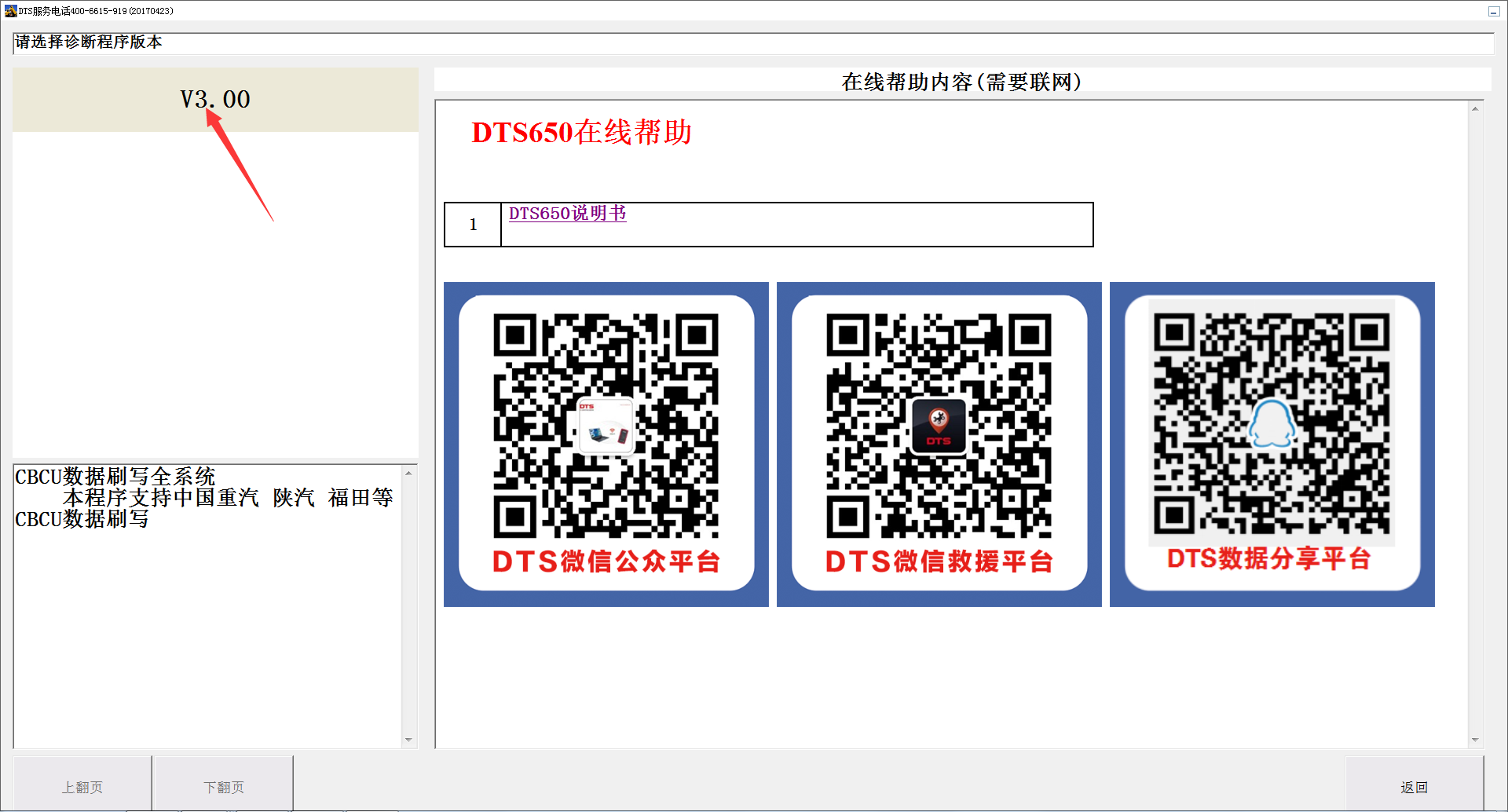Click the CBCU数据刷写全系统 description line
Image resolution: width=1508 pixels, height=812 pixels.
pos(115,477)
